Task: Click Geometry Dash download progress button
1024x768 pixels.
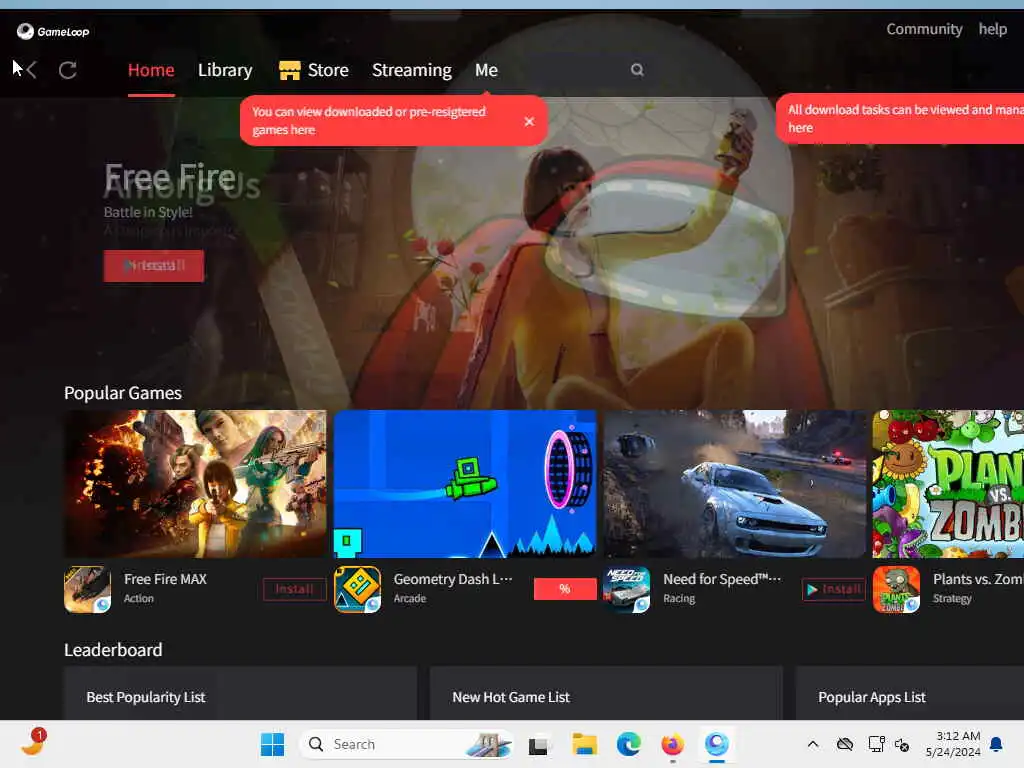Action: tap(565, 589)
